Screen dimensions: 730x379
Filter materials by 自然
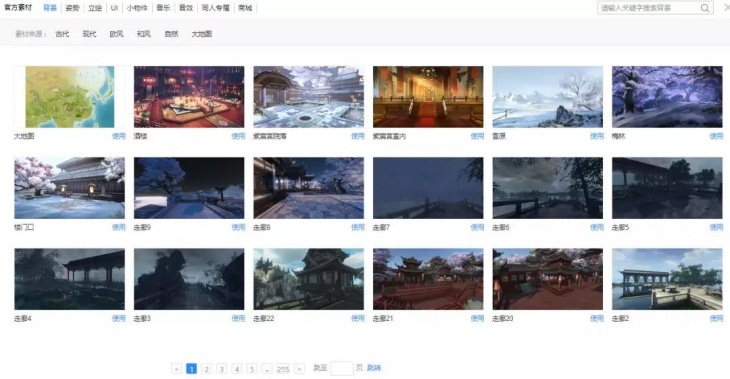[171, 34]
